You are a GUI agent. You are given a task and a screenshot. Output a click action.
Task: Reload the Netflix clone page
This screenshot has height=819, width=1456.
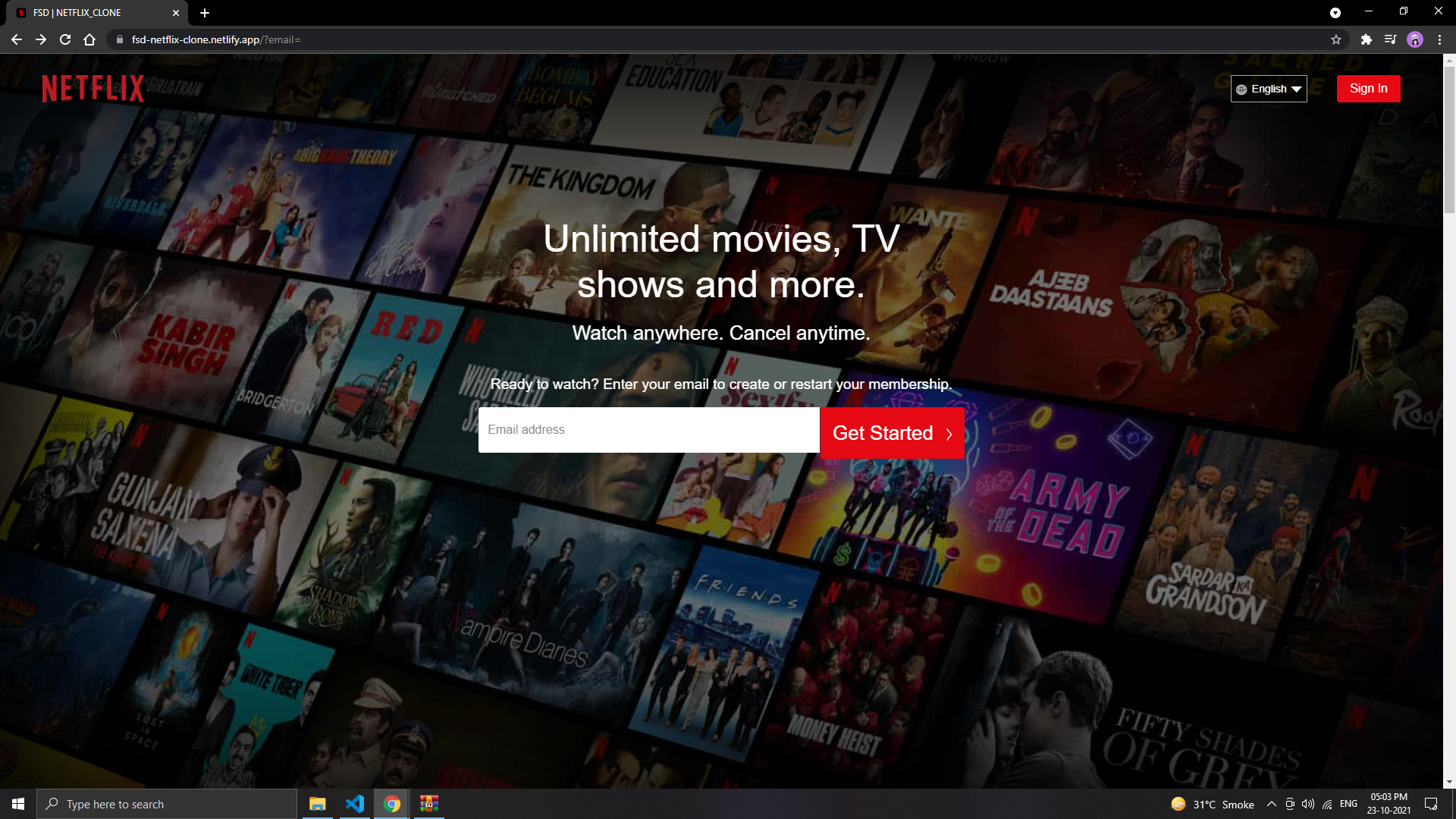65,39
